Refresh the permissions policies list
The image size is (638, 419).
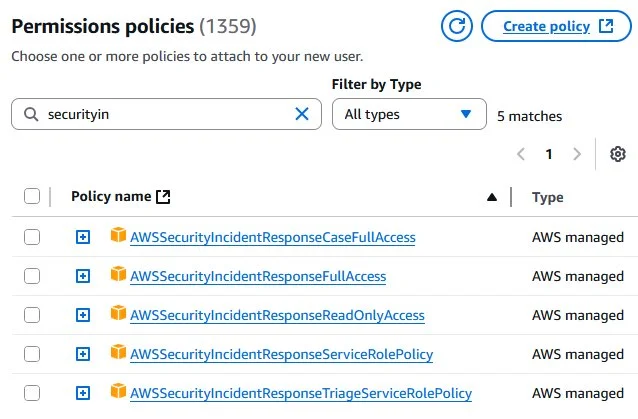coord(457,26)
